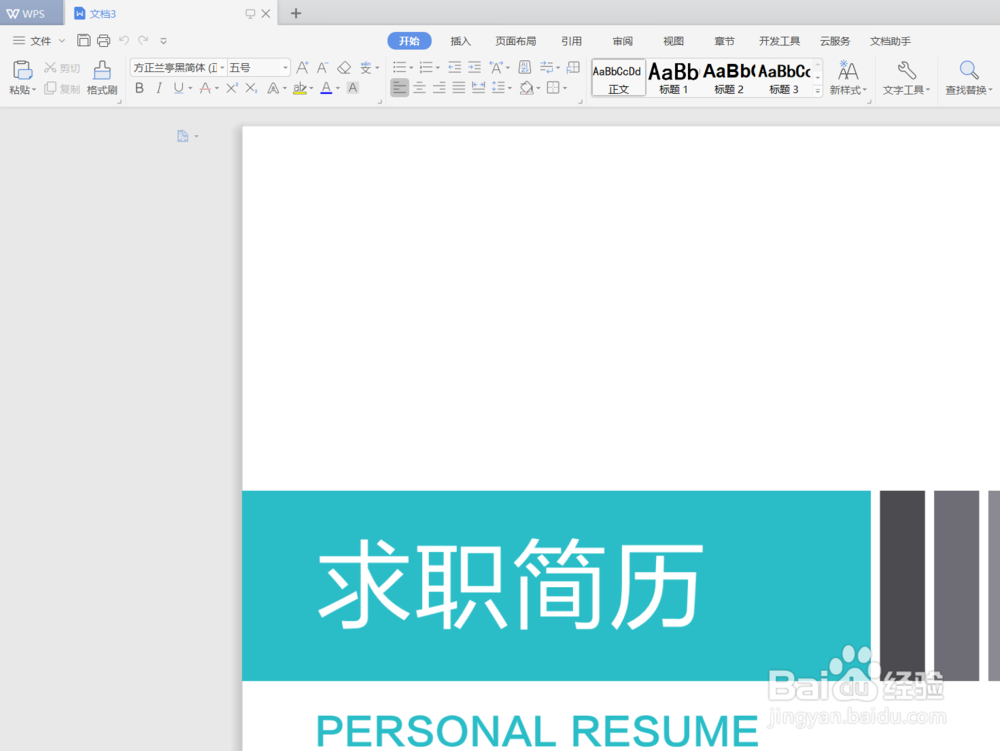Click the undo arrow icon
1000x751 pixels.
124,40
